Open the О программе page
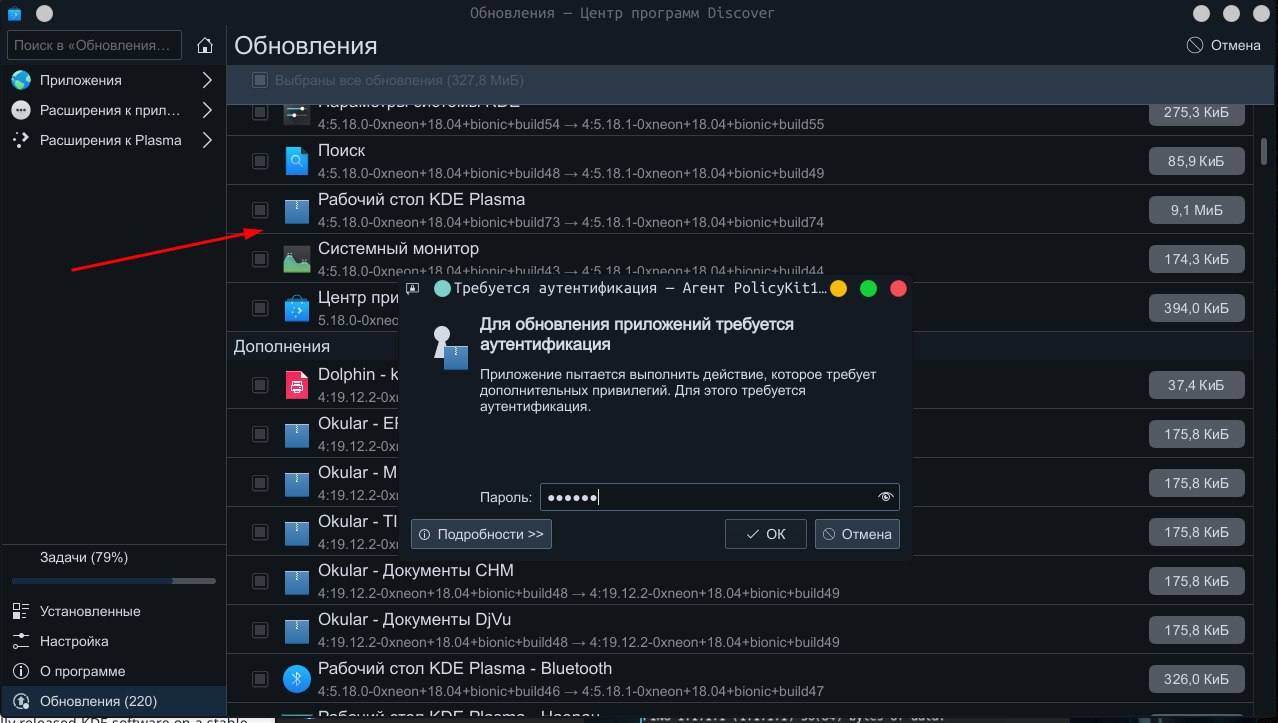Viewport: 1278px width, 723px height. tap(112, 671)
